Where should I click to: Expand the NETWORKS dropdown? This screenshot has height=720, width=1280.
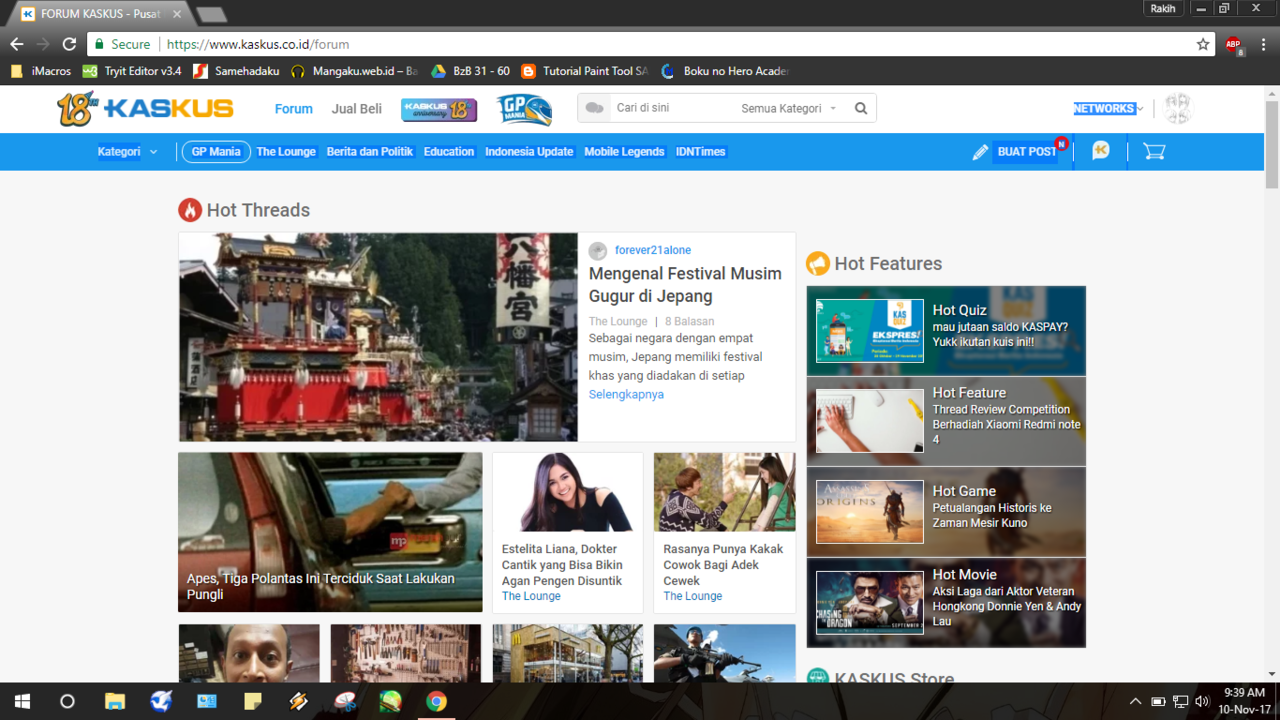pos(1109,108)
